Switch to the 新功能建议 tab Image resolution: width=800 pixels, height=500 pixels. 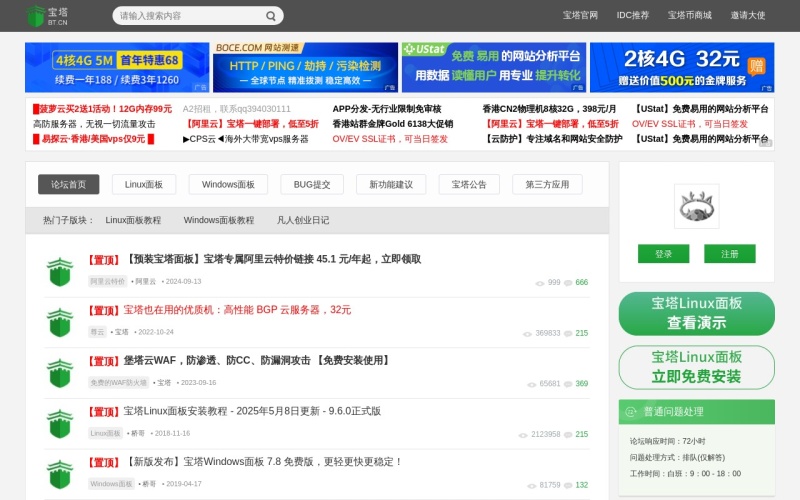(x=391, y=184)
